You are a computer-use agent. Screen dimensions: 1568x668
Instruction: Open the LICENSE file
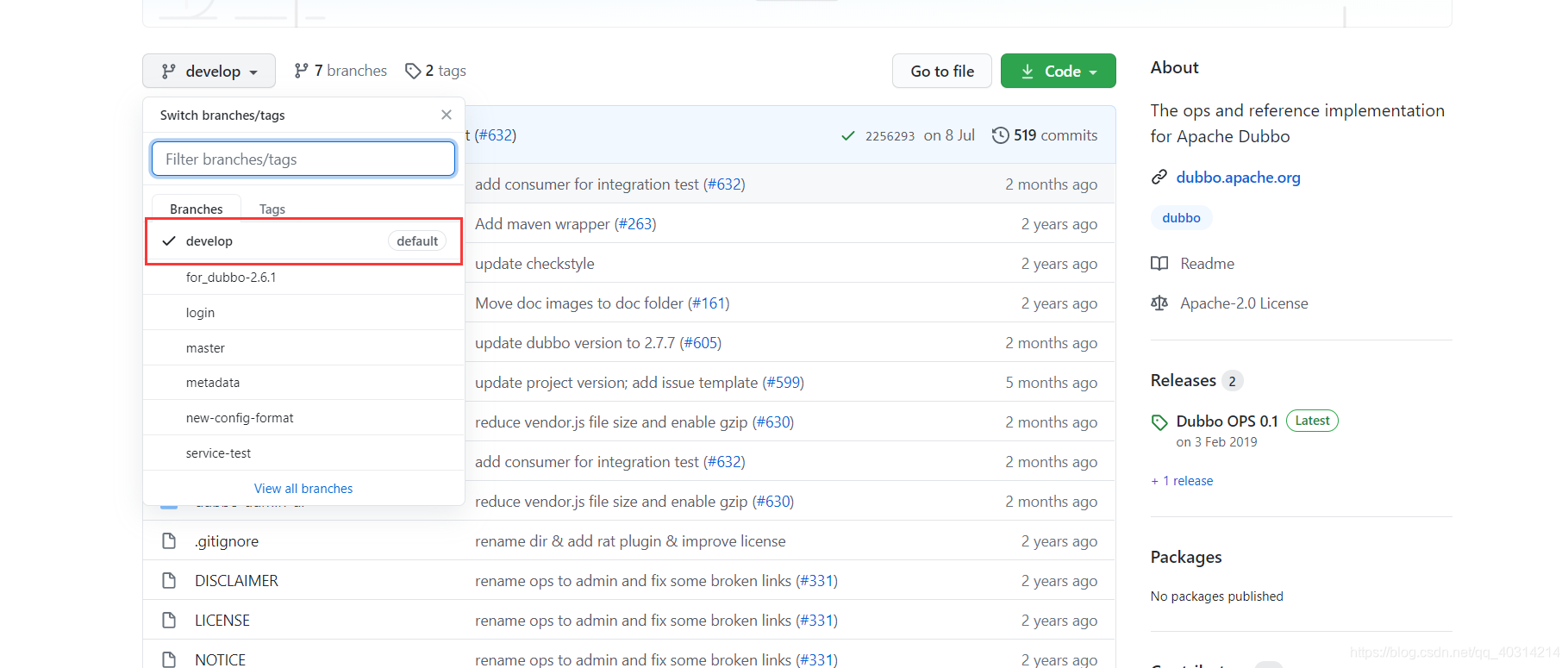[x=222, y=621]
